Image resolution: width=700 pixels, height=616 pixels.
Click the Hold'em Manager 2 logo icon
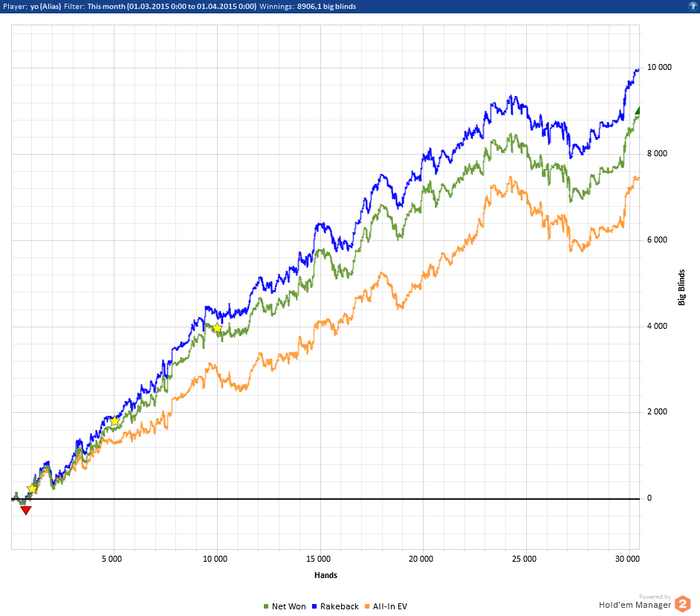[x=683, y=604]
